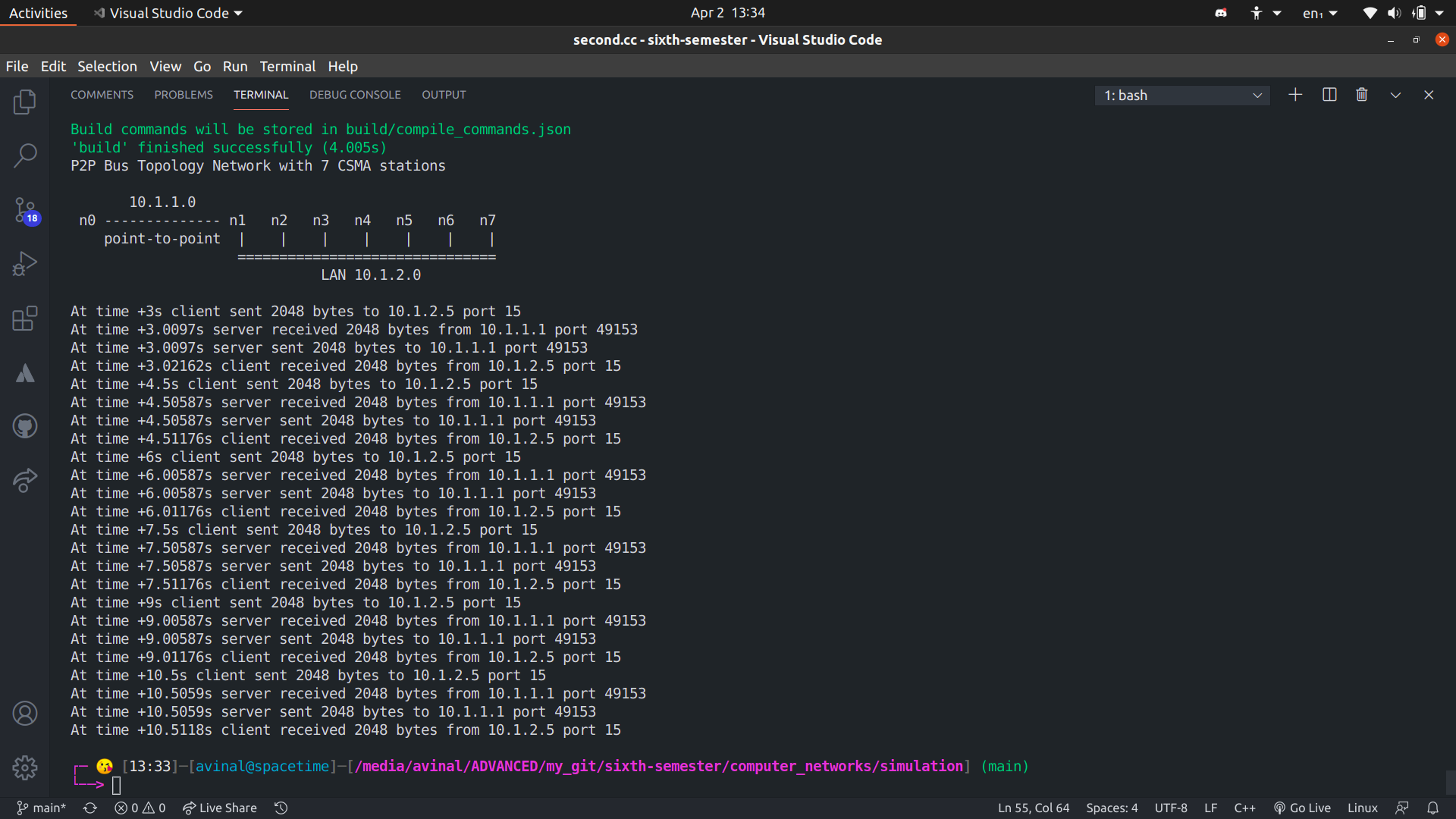
Task: Open the system status menu arrow at top right
Action: coord(1439,13)
